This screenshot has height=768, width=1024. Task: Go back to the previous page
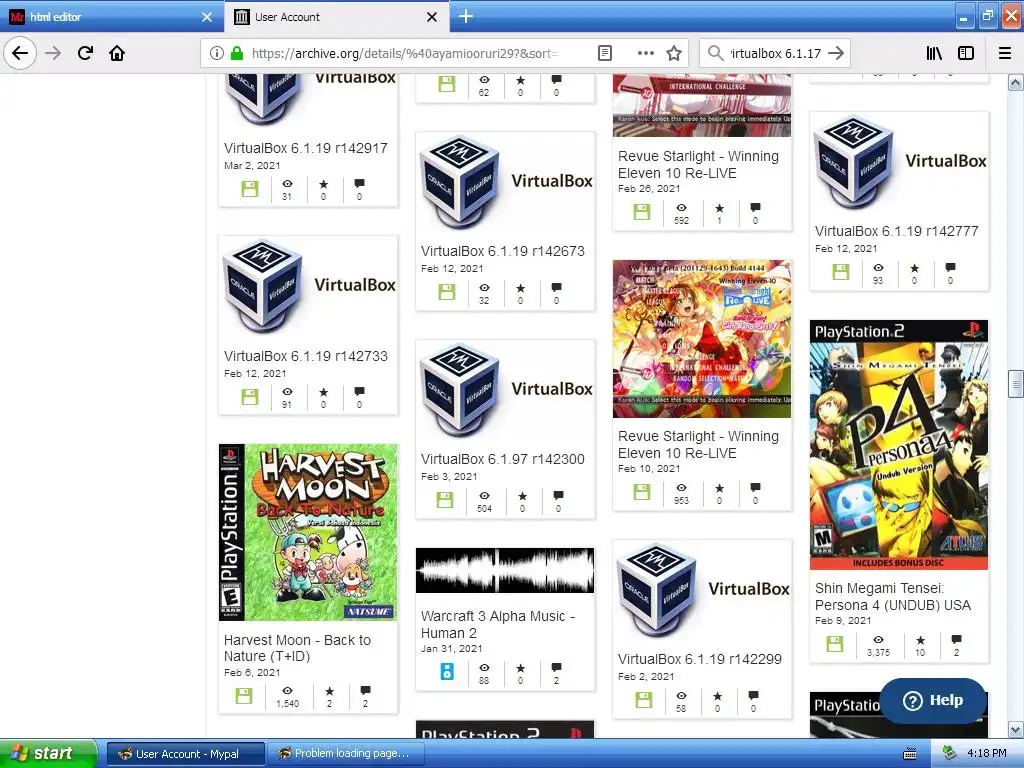point(20,53)
